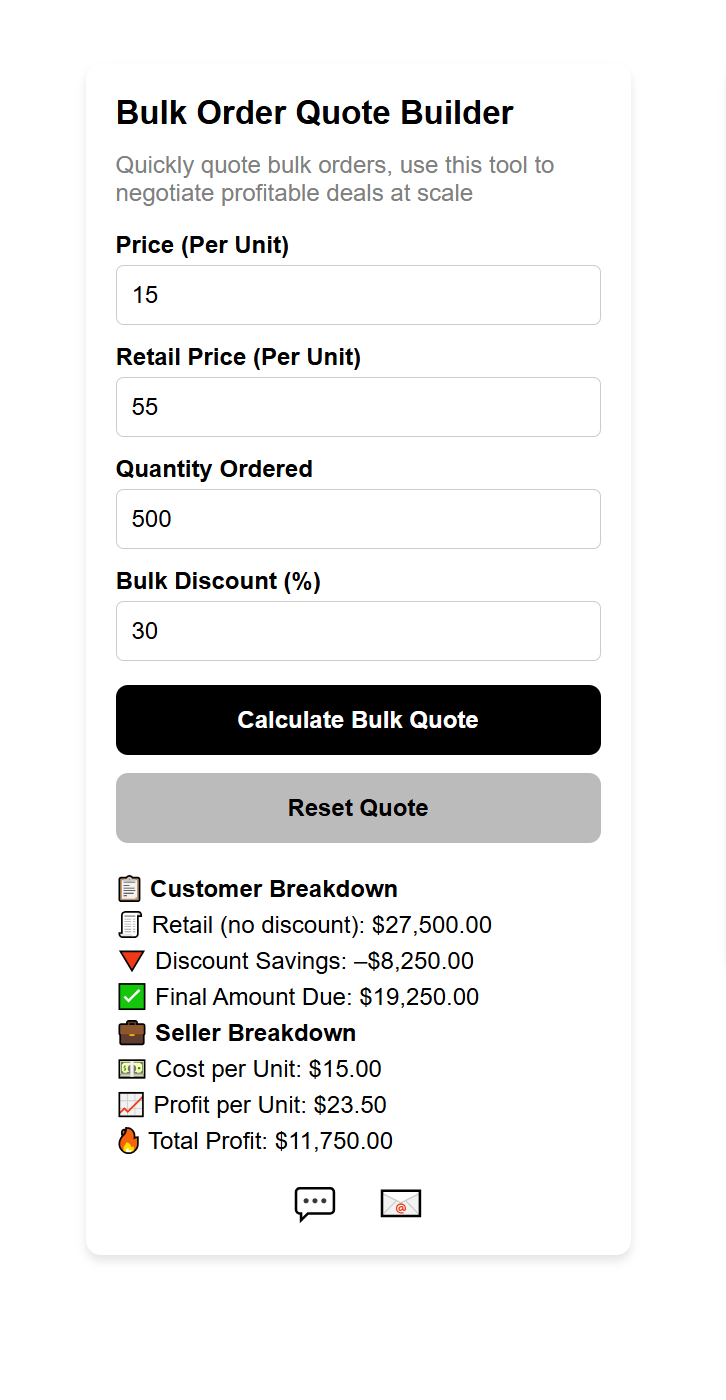The image size is (726, 1400).
Task: Click the speech bubble chat icon
Action: tap(314, 1203)
